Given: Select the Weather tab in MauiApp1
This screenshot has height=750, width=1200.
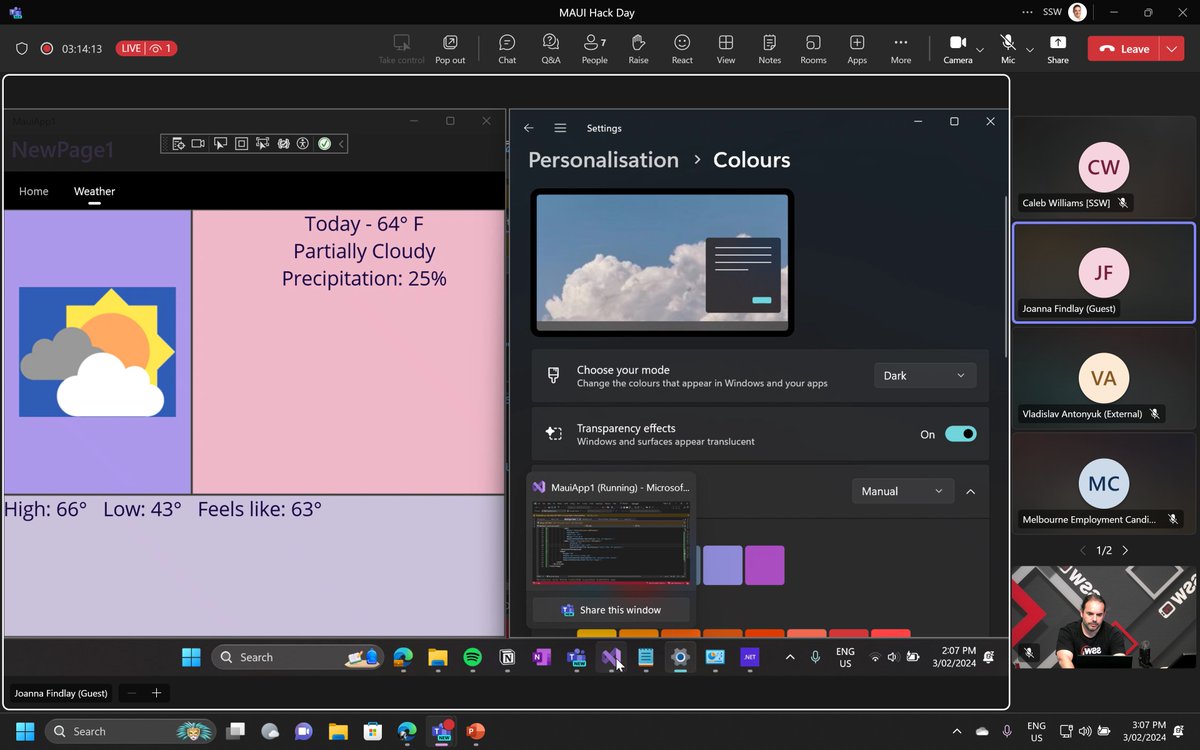Looking at the screenshot, I should [x=94, y=191].
